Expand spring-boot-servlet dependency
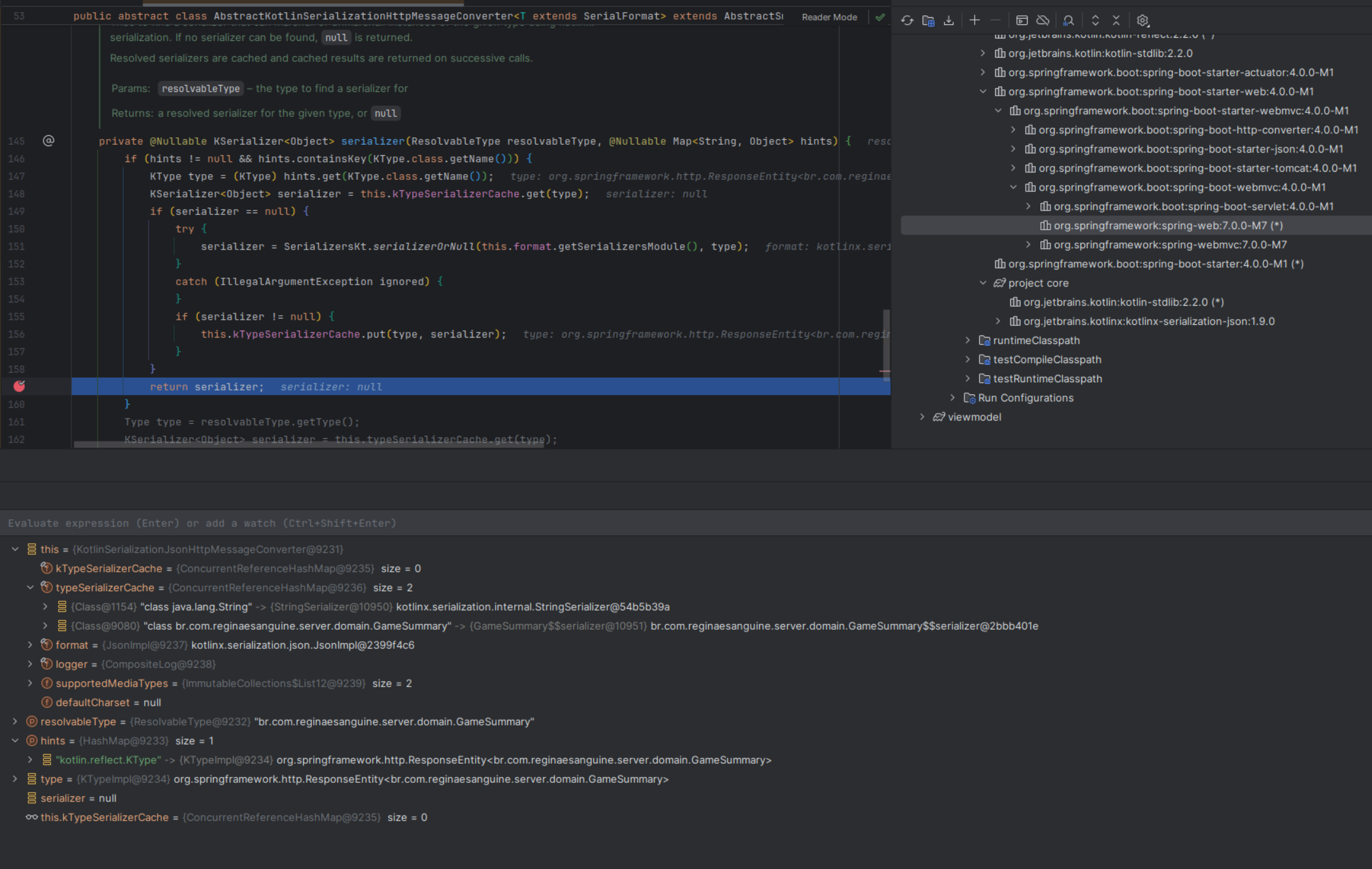The width and height of the screenshot is (1372, 869). (1028, 206)
